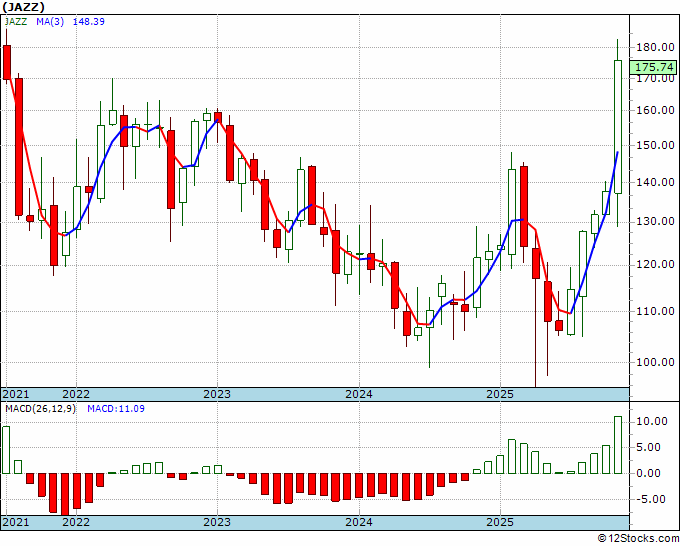This screenshot has height=546, width=680.
Task: Click the first red candlestick in 2021
Action: pyautogui.click(x=7, y=62)
